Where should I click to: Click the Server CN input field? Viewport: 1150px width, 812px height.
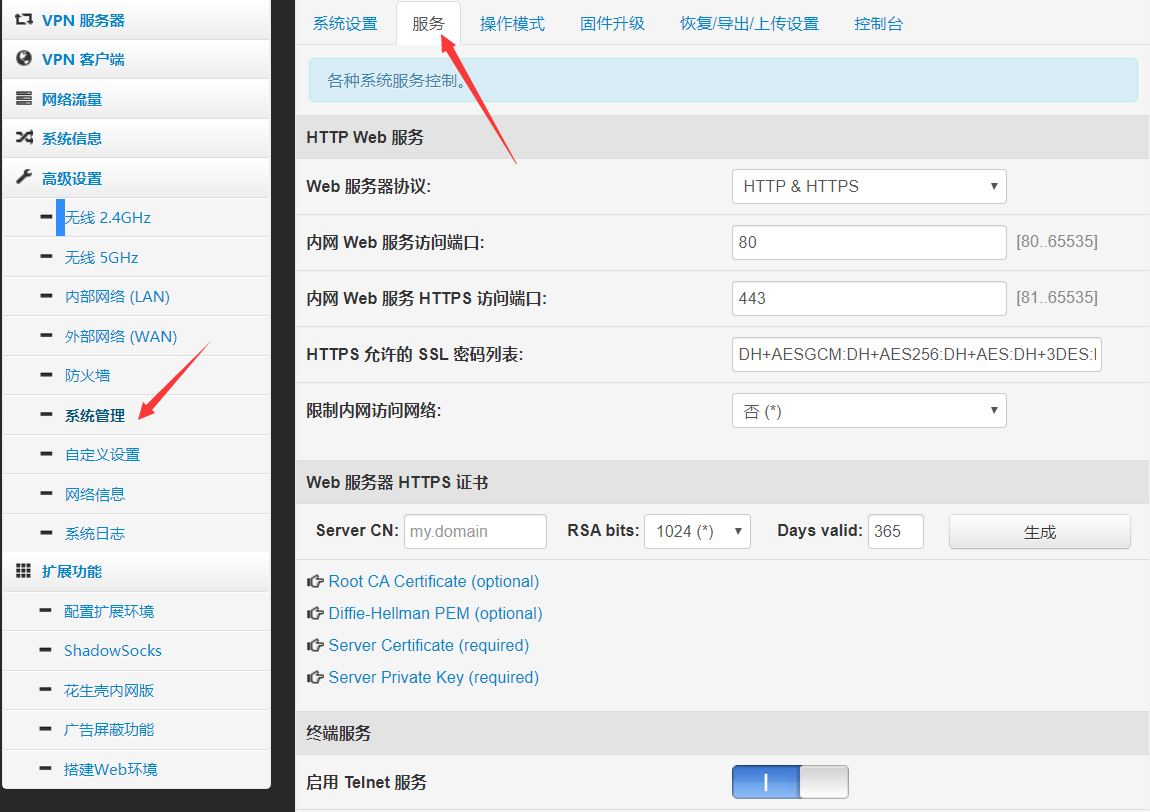475,532
